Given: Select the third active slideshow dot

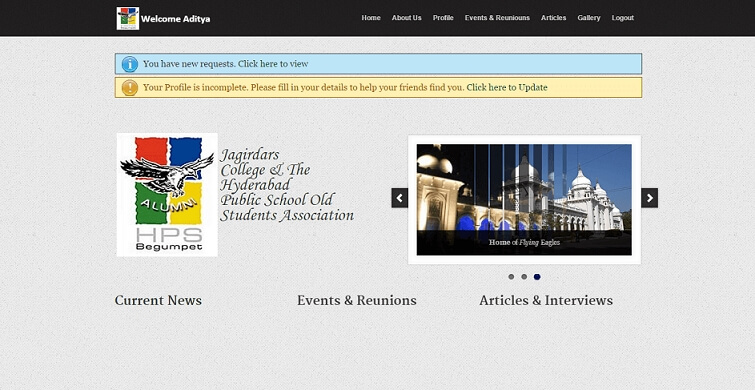Looking at the screenshot, I should 537,277.
